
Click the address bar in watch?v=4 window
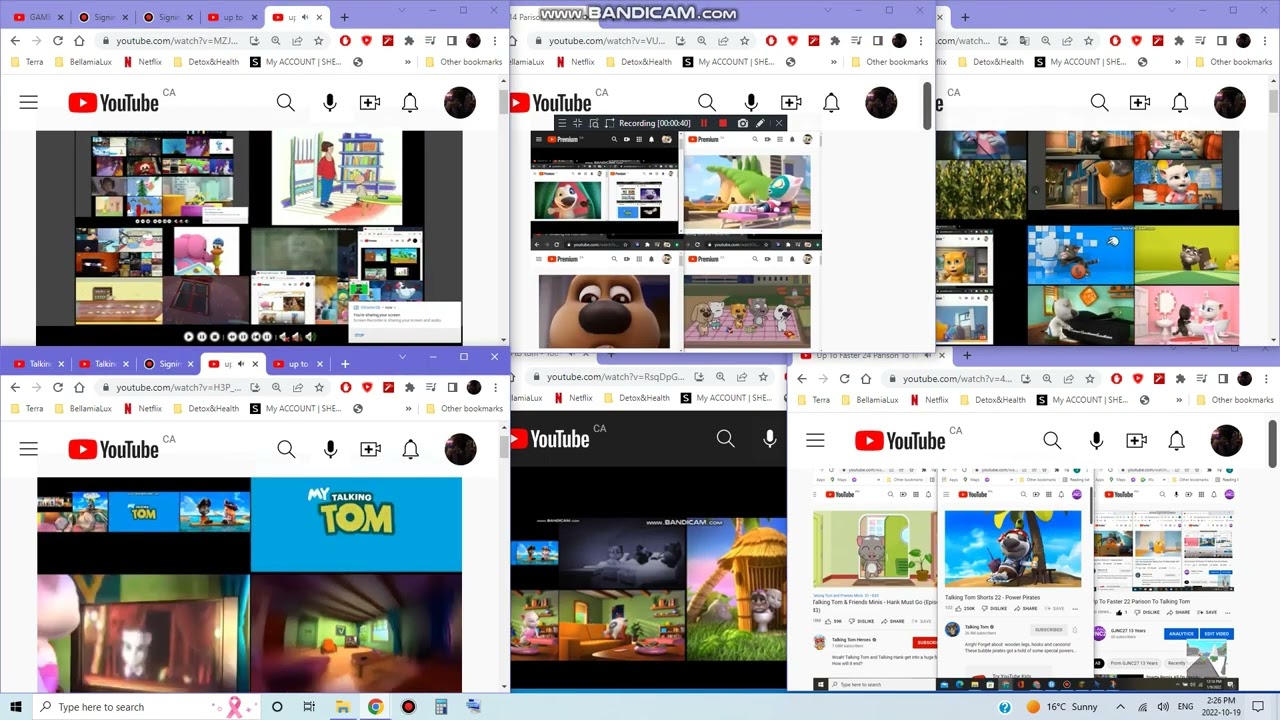pyautogui.click(x=990, y=379)
